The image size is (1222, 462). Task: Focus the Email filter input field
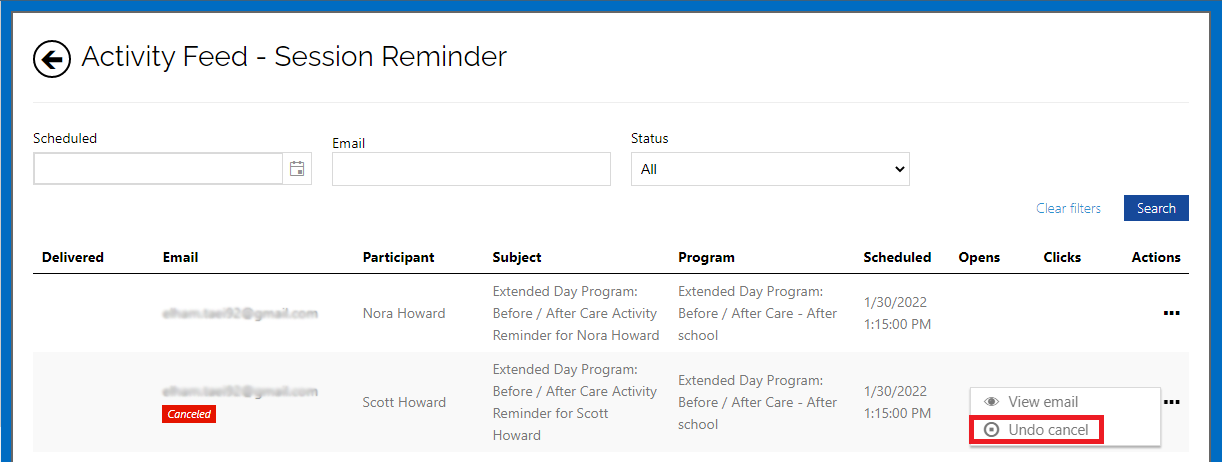click(471, 169)
